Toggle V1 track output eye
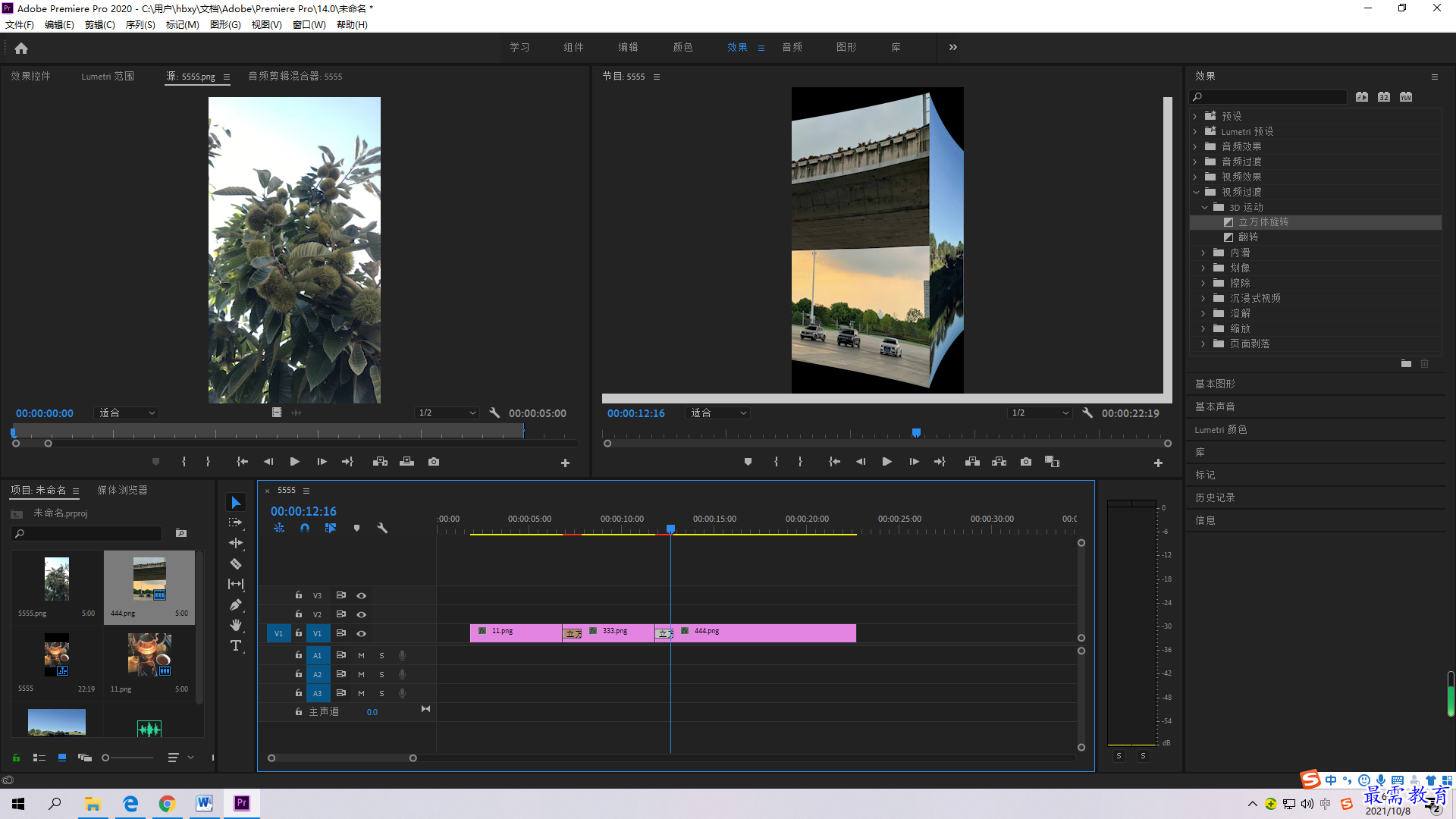 point(362,633)
